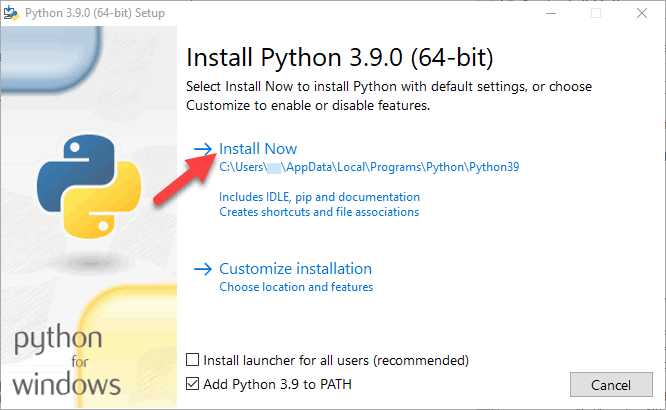Open the Customize installation option
666x410 pixels.
click(x=296, y=269)
